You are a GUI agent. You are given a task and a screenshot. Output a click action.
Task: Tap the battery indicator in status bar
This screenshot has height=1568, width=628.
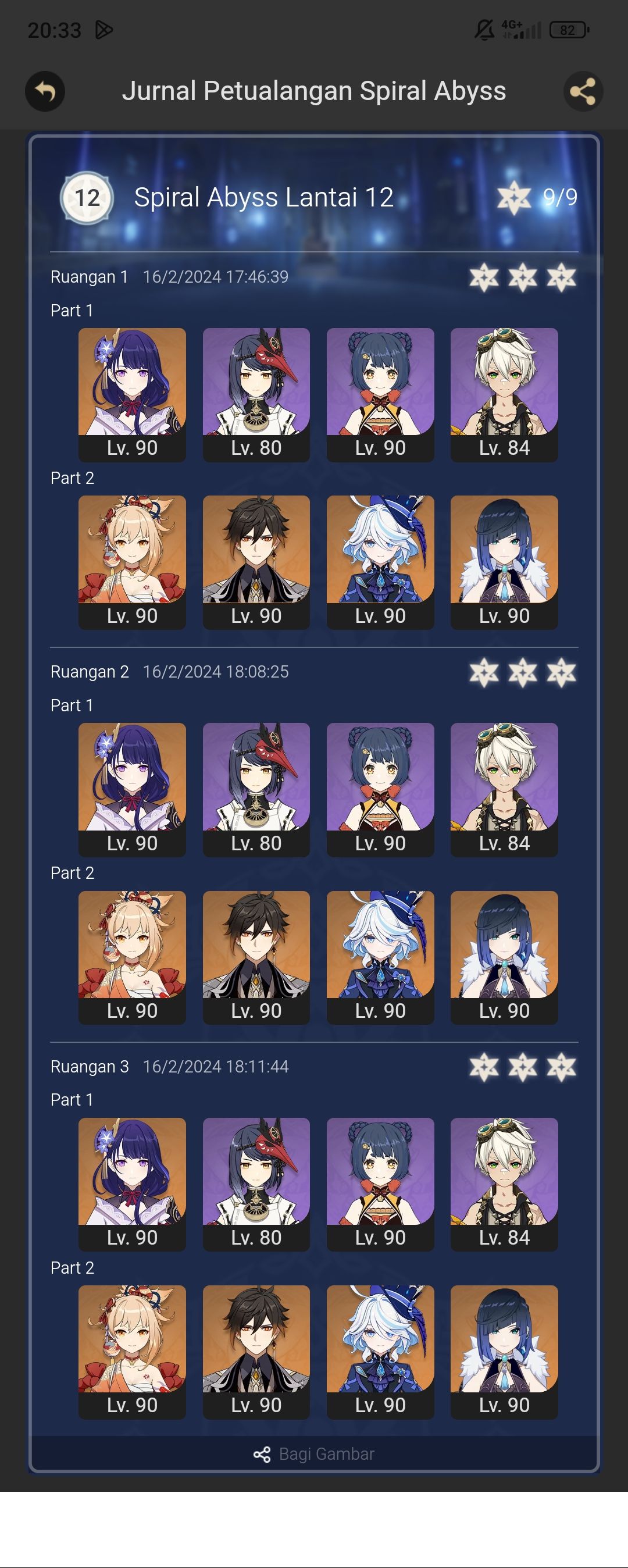(569, 30)
